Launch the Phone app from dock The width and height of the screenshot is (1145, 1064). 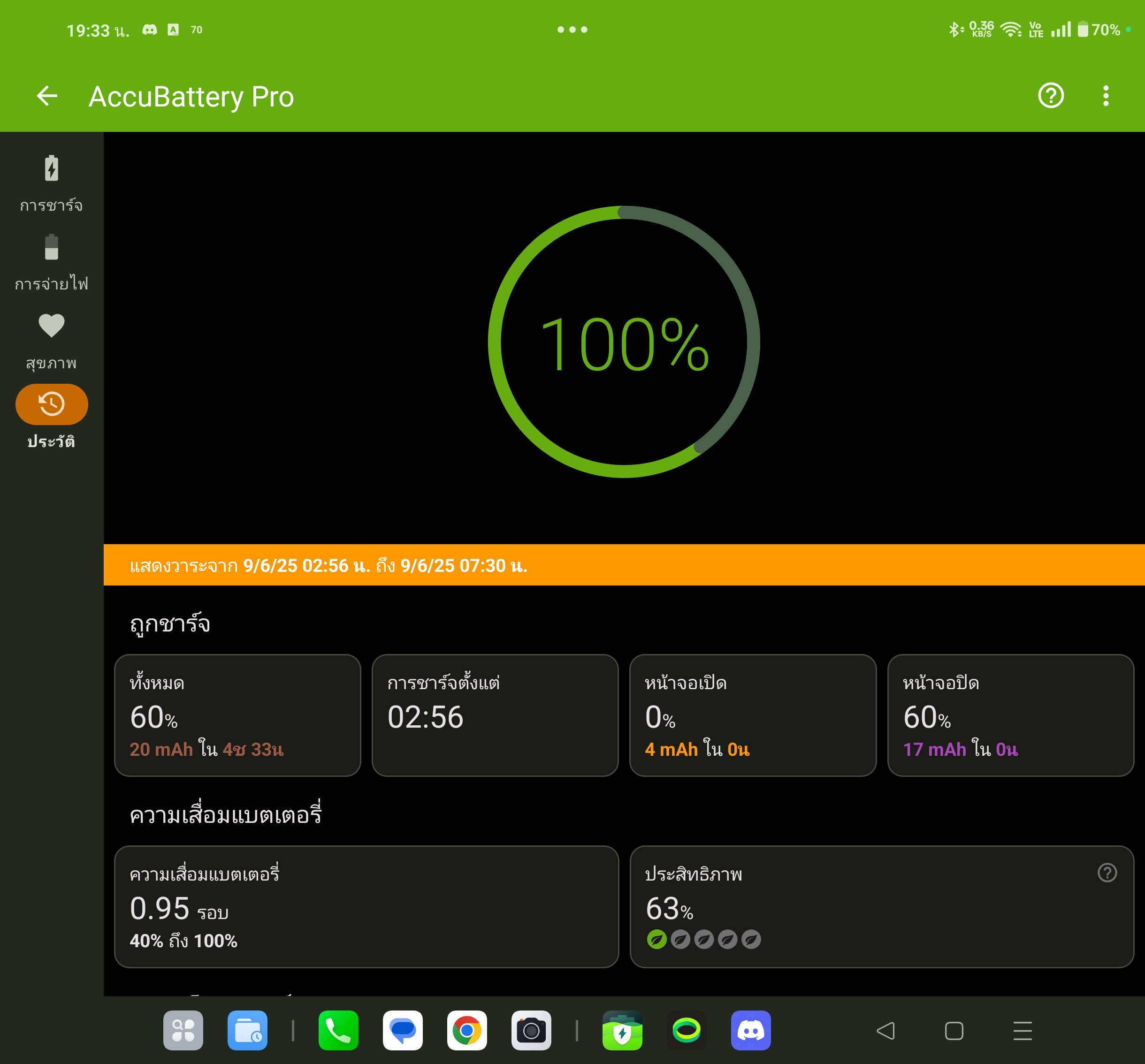[x=339, y=1031]
